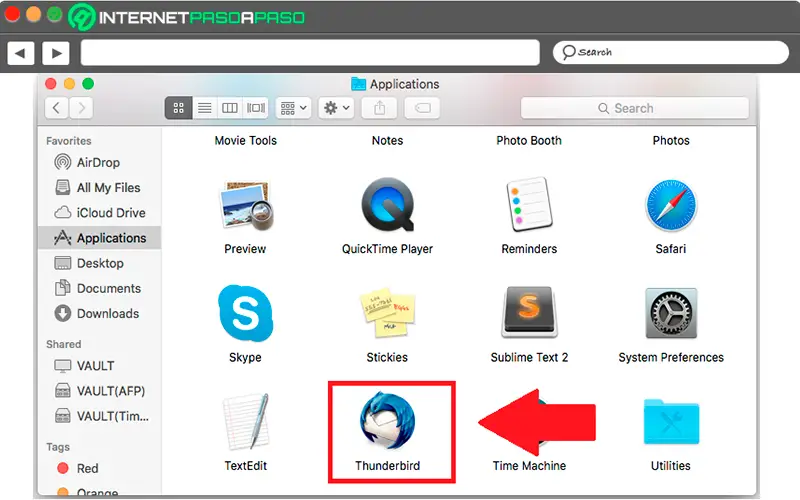Open the Thunderbird mail app icon

[387, 420]
